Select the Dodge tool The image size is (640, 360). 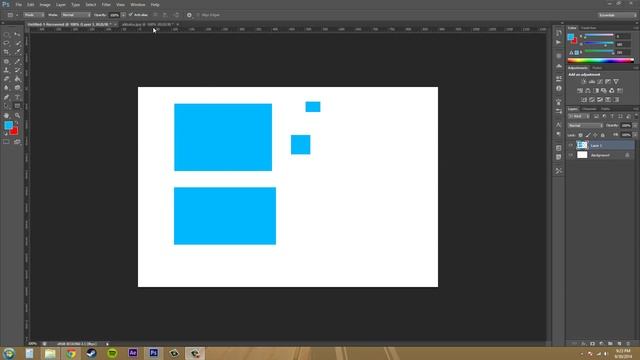[17, 88]
